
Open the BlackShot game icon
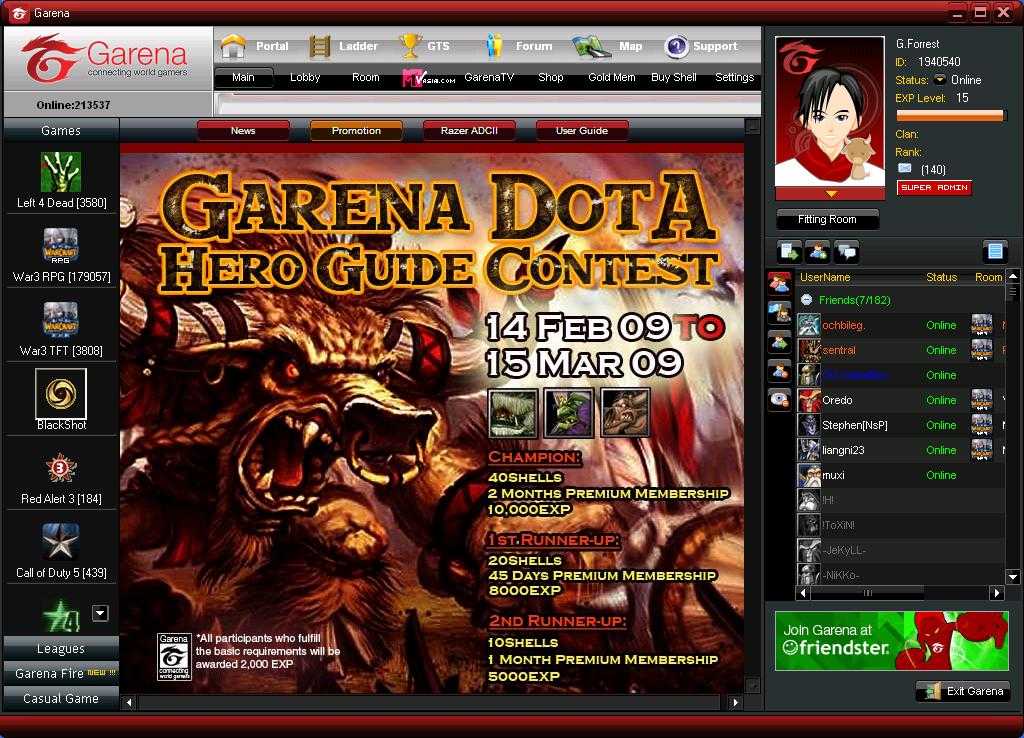coord(61,393)
